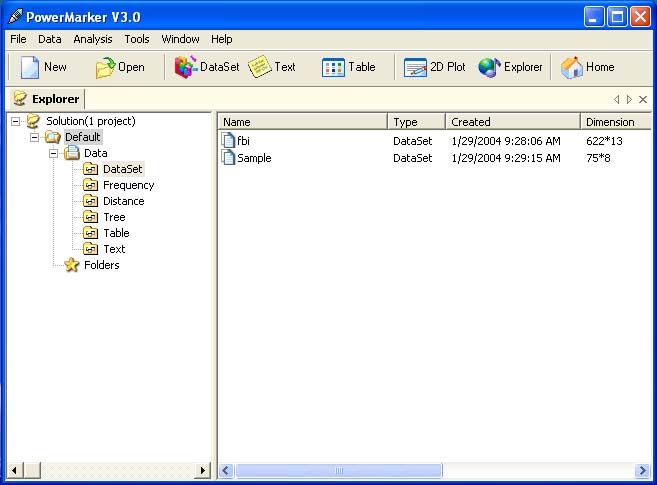The image size is (657, 485).
Task: Collapse the Default project node
Action: [x=34, y=137]
